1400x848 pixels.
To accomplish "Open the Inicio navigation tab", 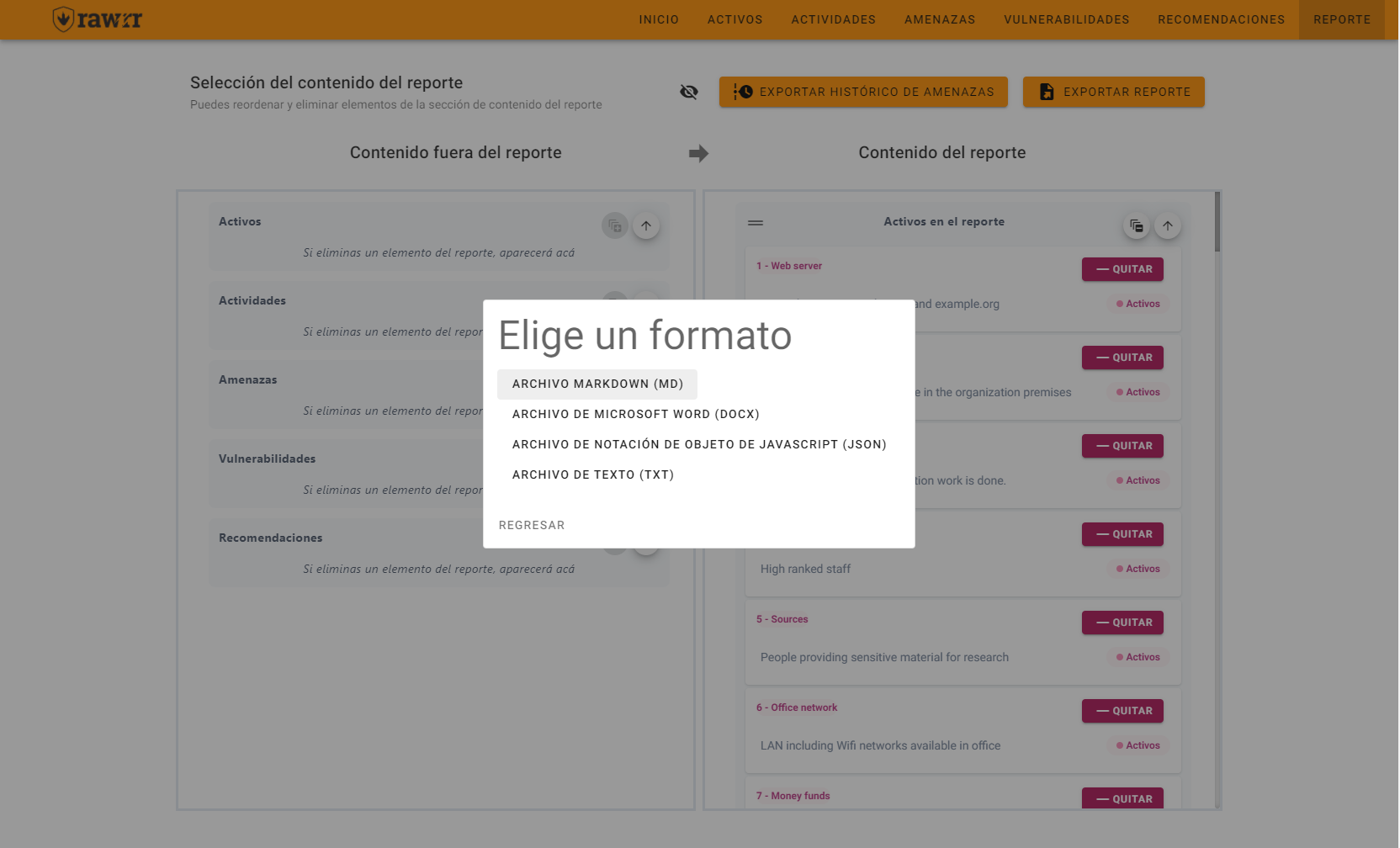I will (659, 19).
